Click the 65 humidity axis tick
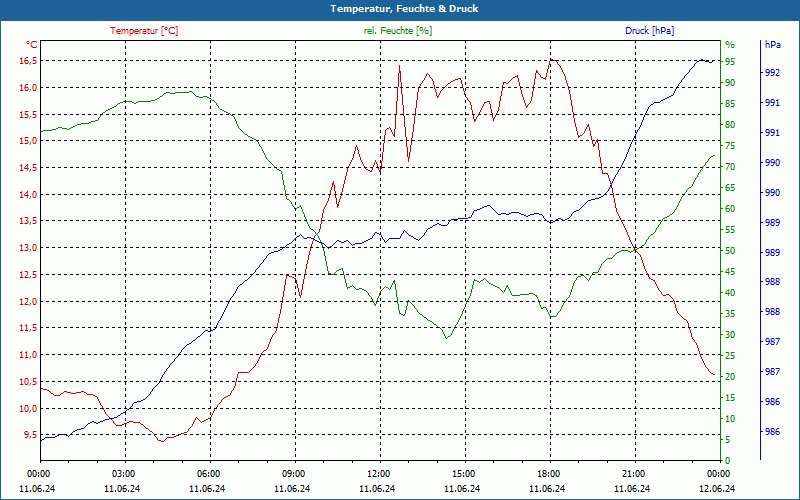The height and width of the screenshot is (500, 800). point(730,188)
